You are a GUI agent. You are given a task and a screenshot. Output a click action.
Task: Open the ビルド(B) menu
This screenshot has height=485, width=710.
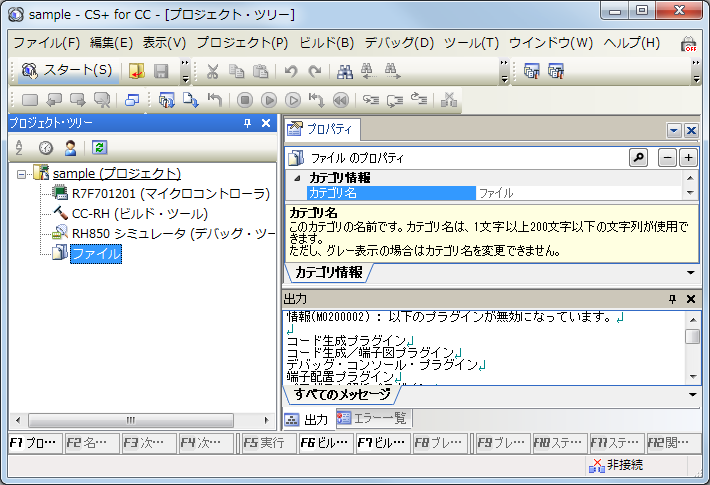[326, 43]
